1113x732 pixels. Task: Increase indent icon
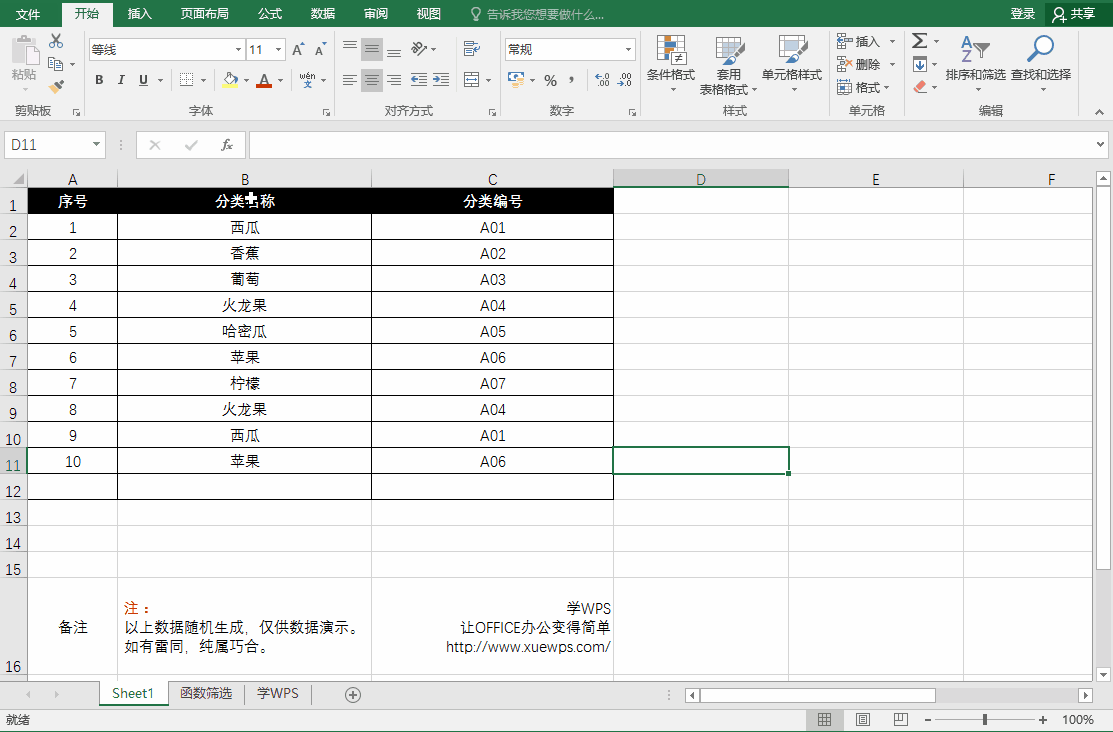pos(441,80)
